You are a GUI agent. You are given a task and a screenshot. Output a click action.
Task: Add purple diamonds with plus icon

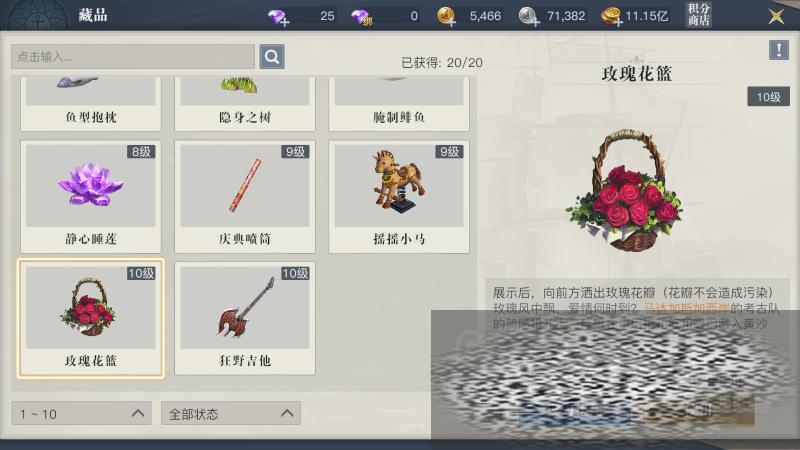(279, 16)
